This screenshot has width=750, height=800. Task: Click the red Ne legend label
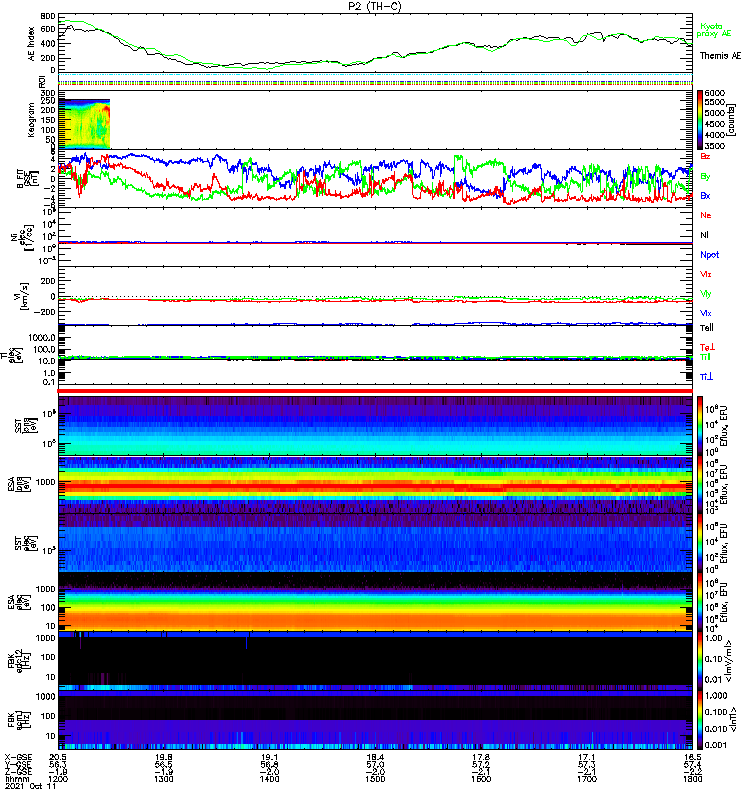click(706, 215)
